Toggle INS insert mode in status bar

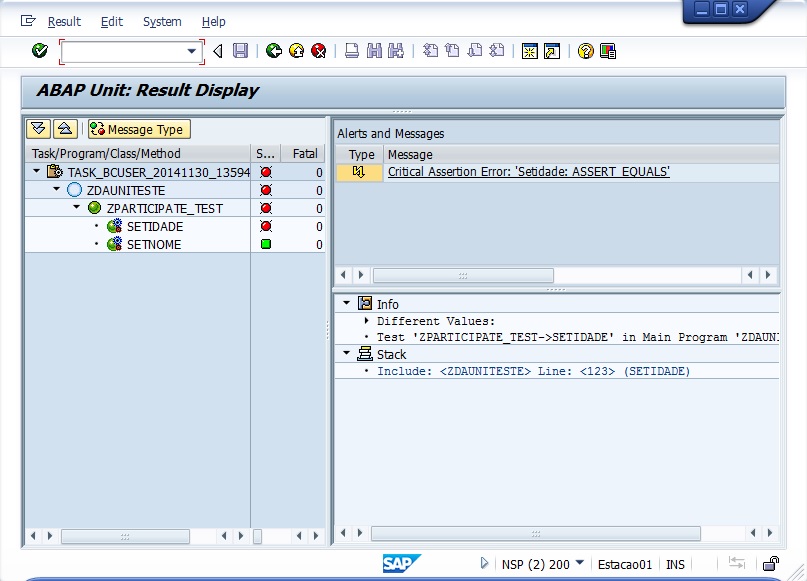click(x=676, y=564)
